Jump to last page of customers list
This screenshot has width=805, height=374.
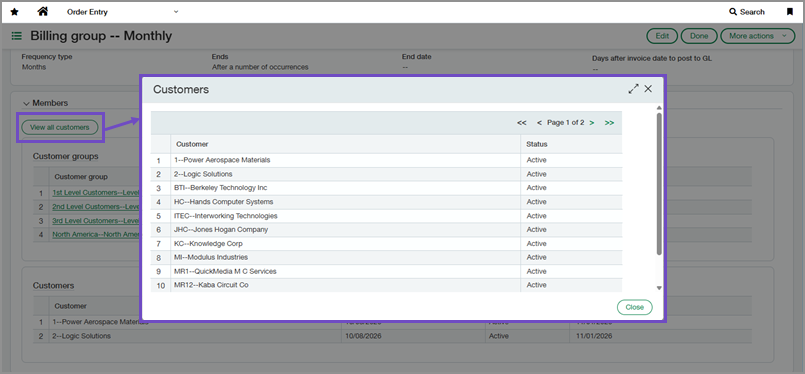click(609, 123)
